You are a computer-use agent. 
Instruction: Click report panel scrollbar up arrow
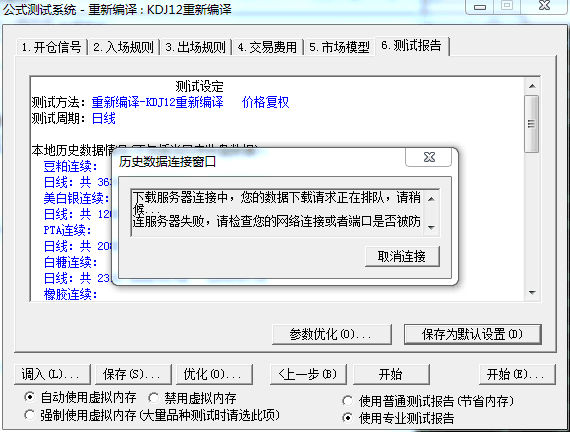point(532,86)
